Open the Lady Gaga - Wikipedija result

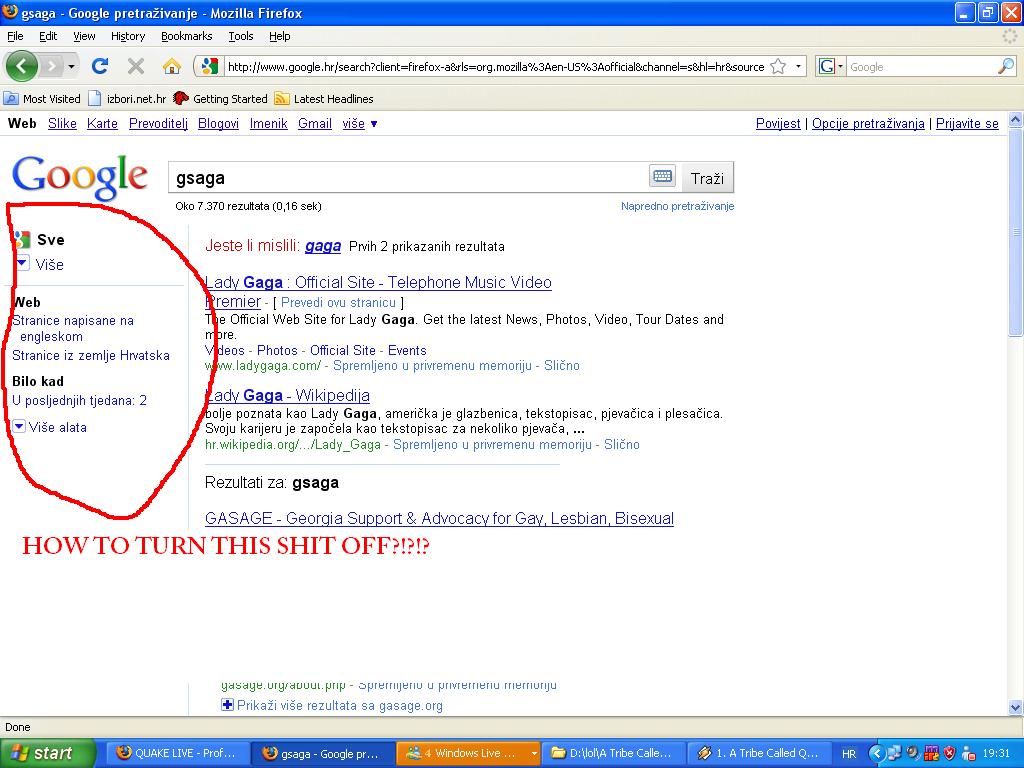coord(287,395)
